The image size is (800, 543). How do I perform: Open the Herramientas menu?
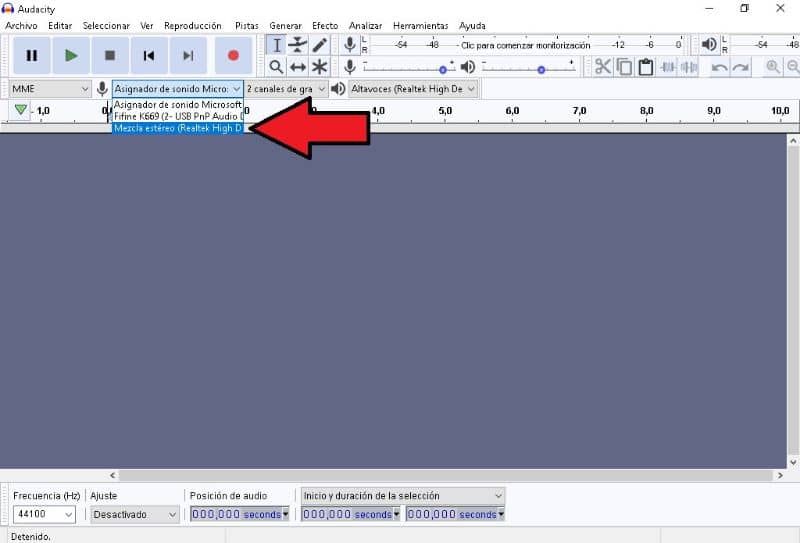pyautogui.click(x=420, y=26)
